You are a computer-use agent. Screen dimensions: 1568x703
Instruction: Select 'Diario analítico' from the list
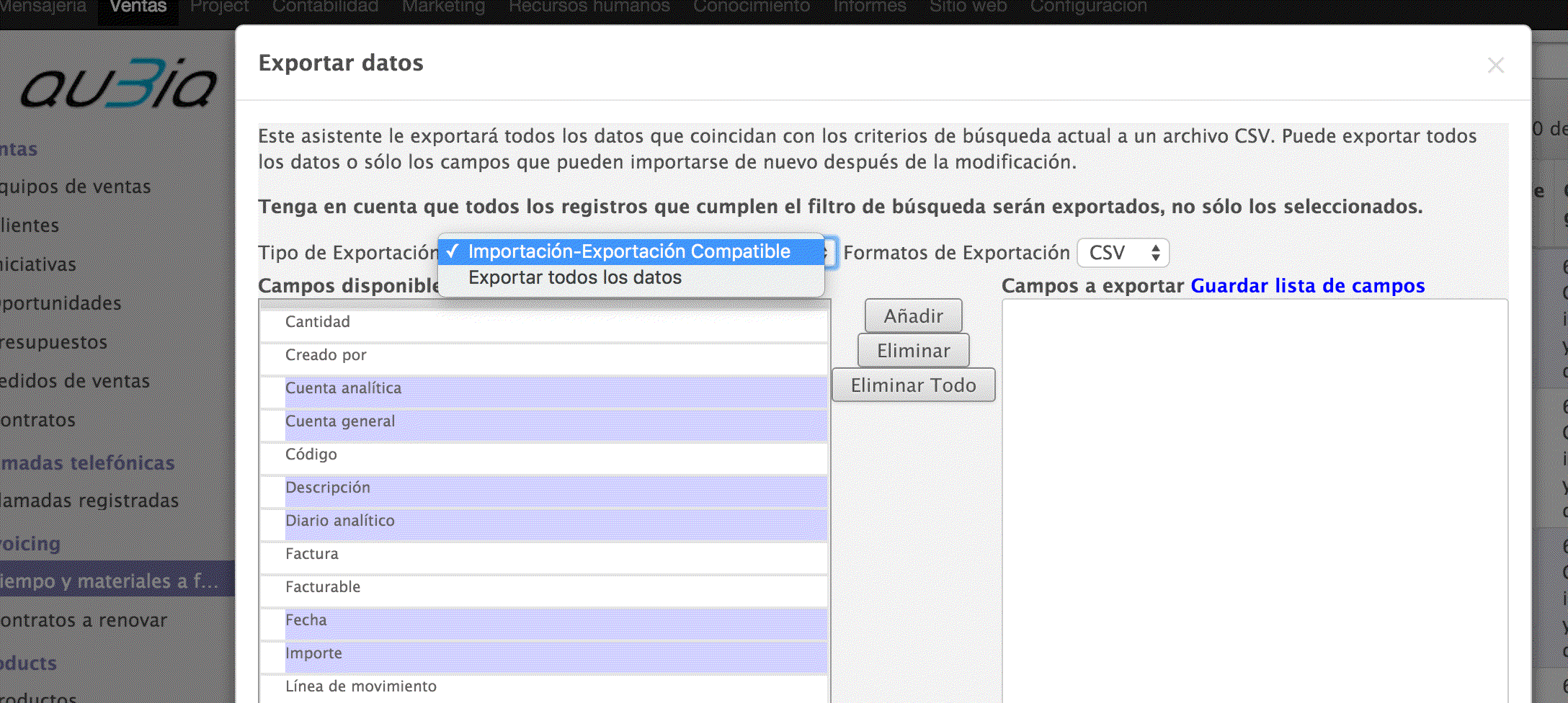[340, 521]
